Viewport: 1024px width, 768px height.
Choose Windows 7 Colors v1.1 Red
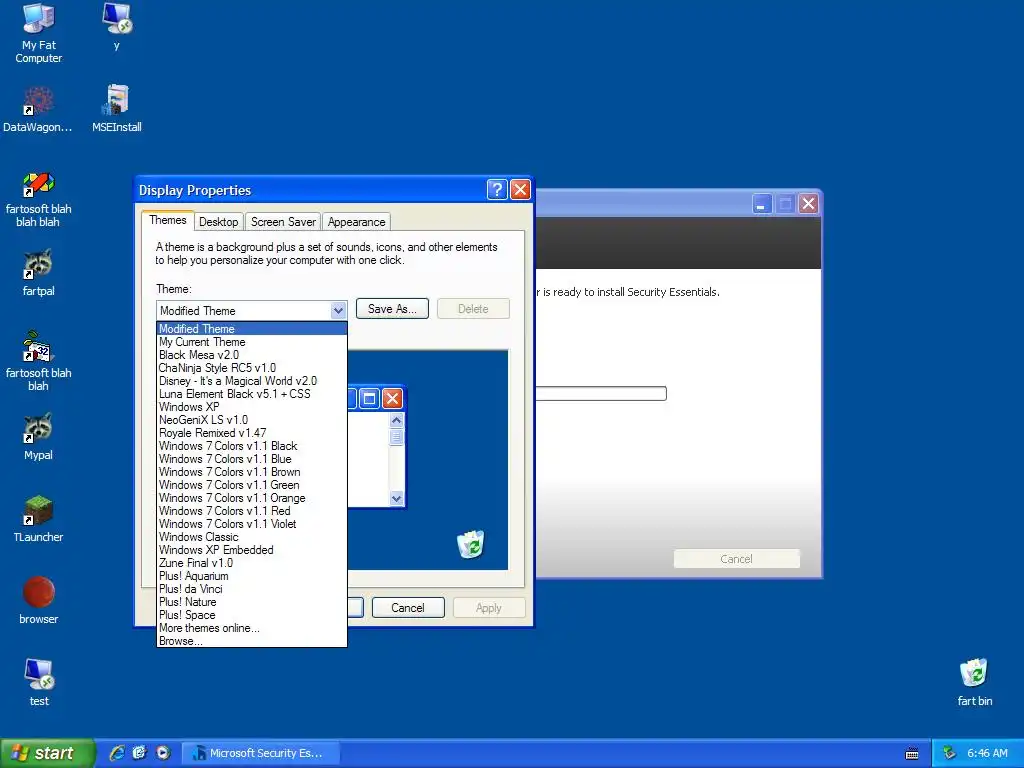click(252, 511)
